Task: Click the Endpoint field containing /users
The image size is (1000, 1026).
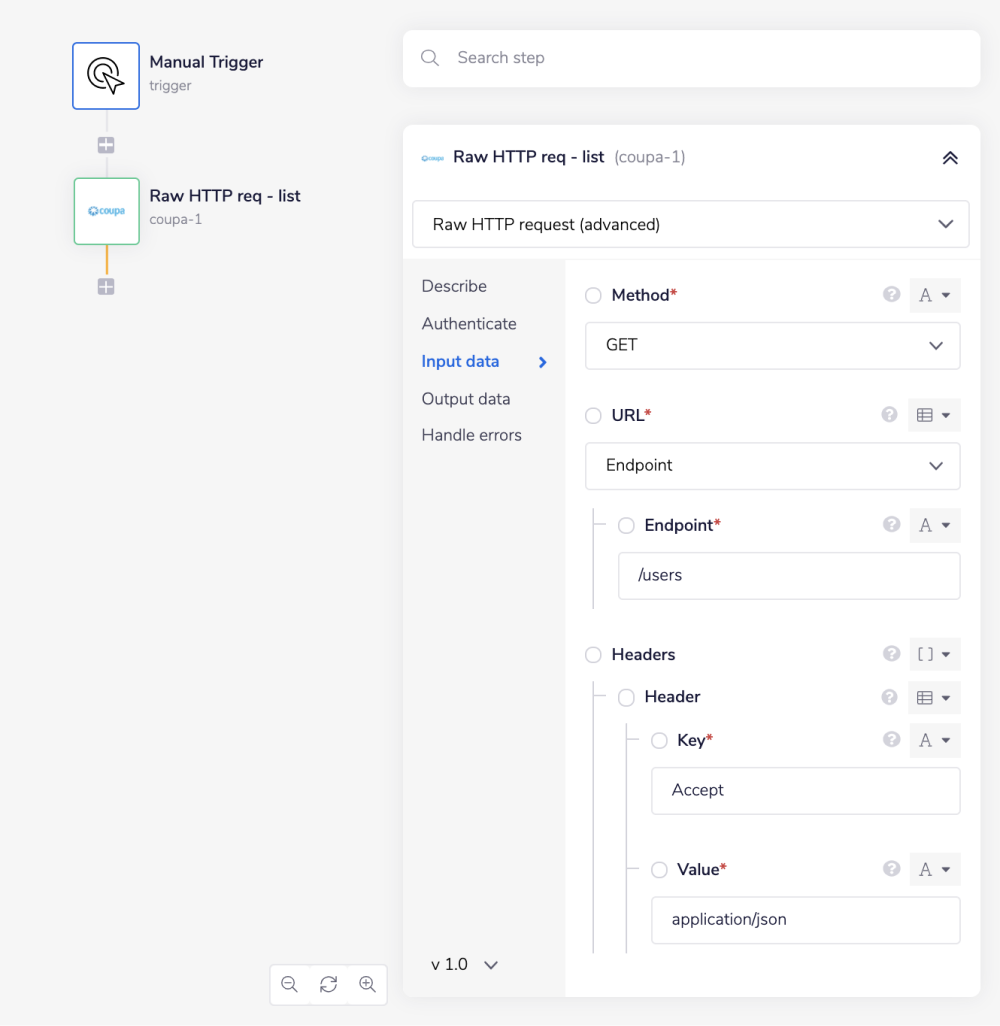Action: (788, 576)
